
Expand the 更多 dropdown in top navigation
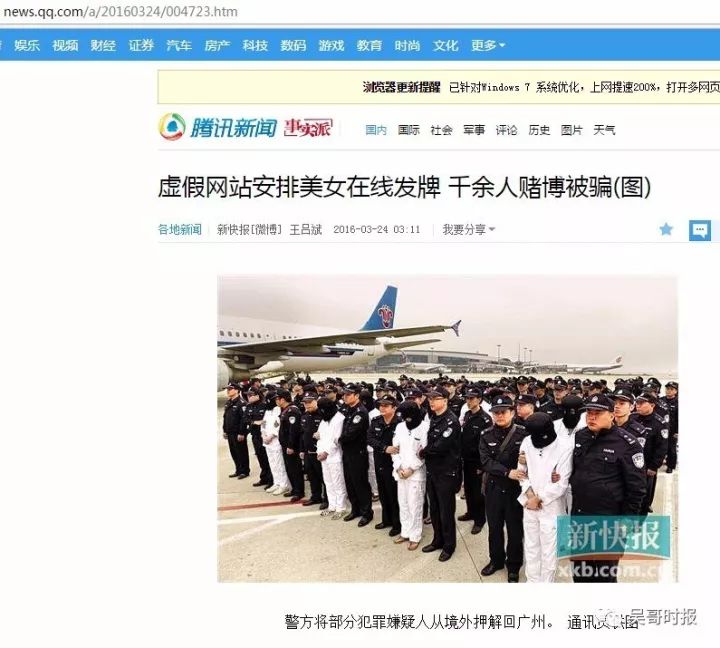tap(488, 45)
